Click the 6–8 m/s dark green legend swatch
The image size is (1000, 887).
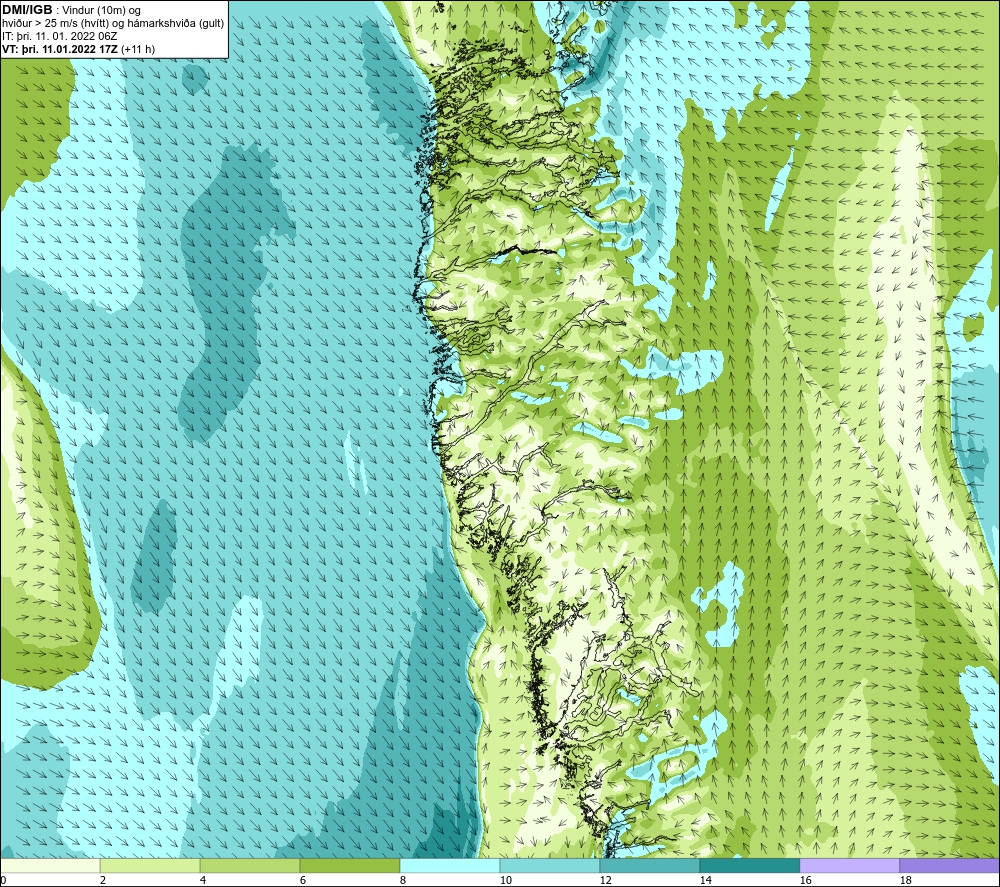tap(349, 865)
